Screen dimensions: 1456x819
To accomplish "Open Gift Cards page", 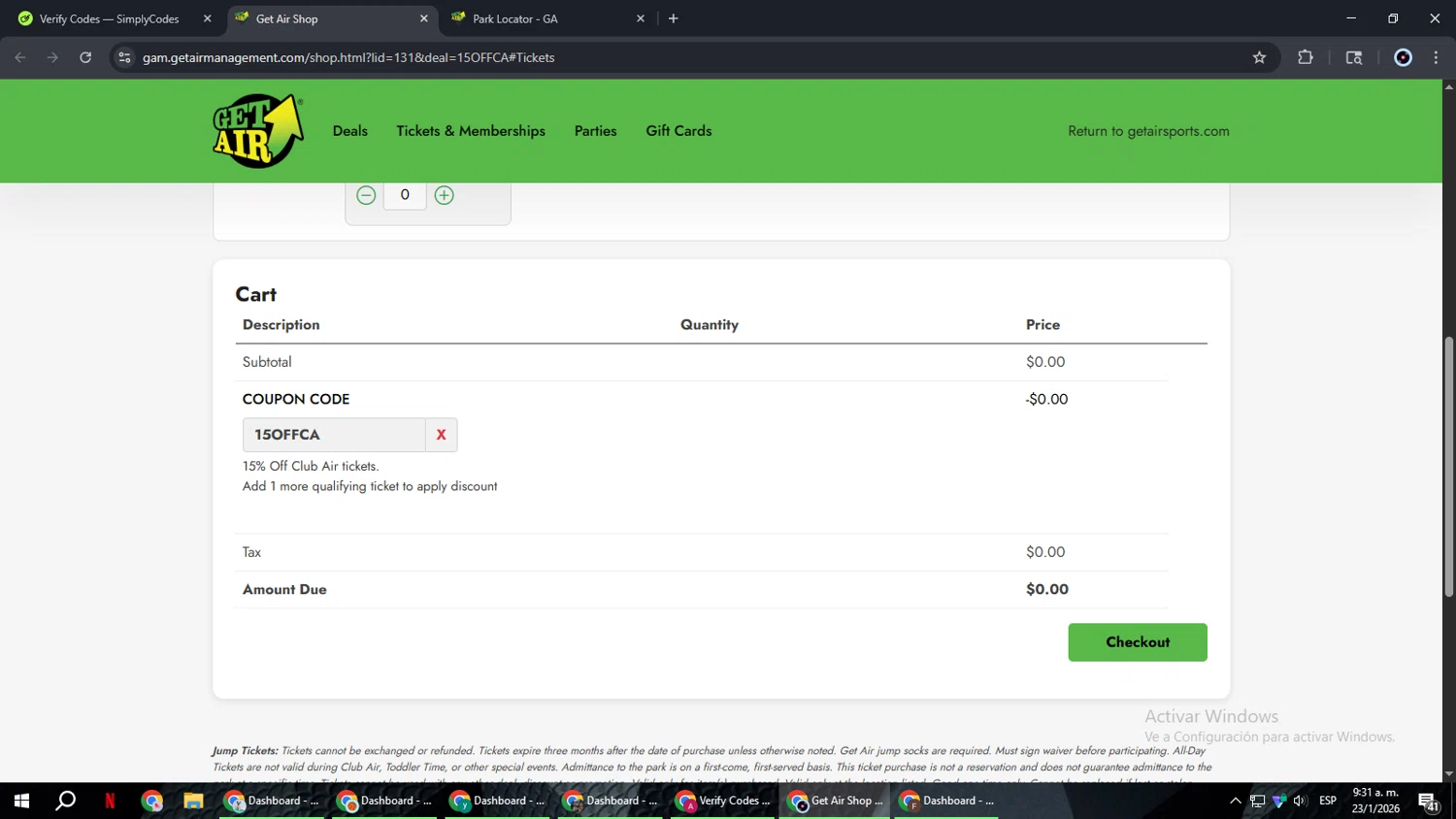I will point(678,131).
